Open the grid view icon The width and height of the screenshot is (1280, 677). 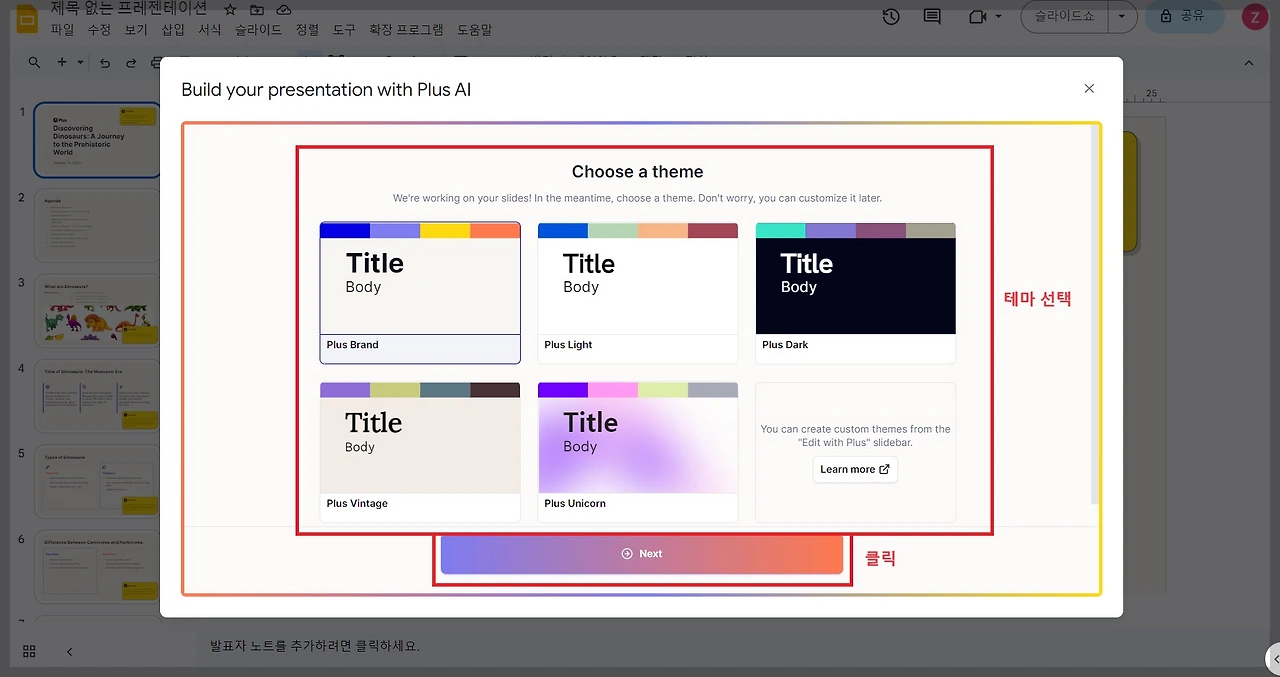click(29, 651)
